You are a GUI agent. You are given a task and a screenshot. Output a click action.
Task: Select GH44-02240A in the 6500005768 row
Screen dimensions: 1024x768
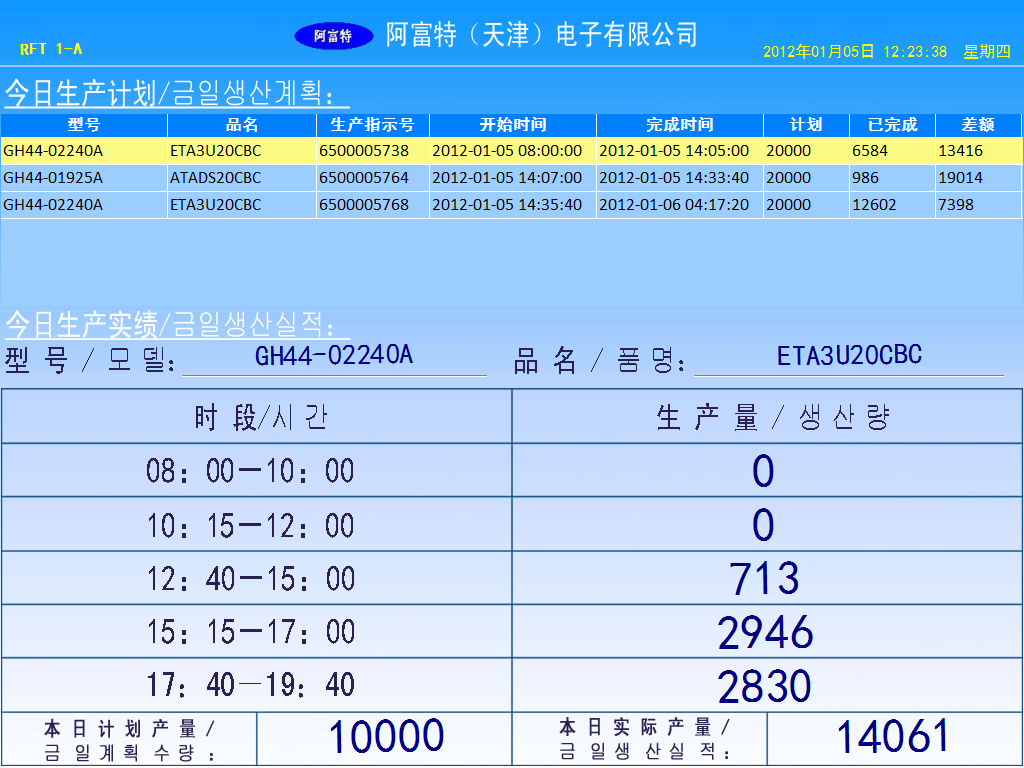click(x=84, y=205)
